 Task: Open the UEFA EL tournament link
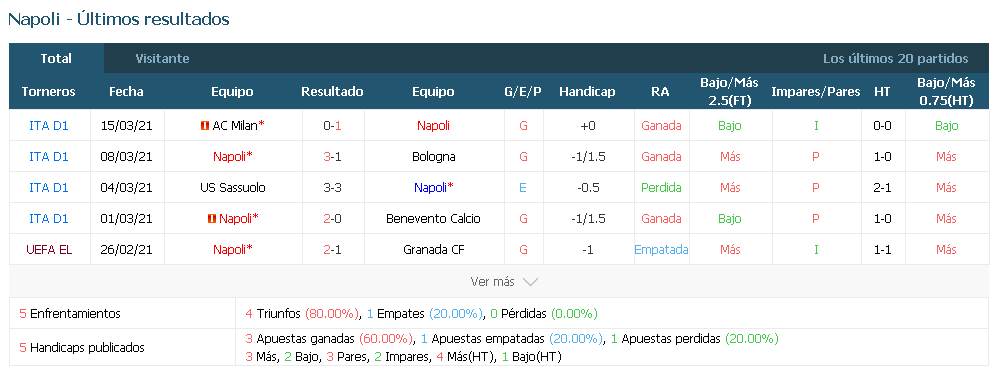[x=49, y=250]
